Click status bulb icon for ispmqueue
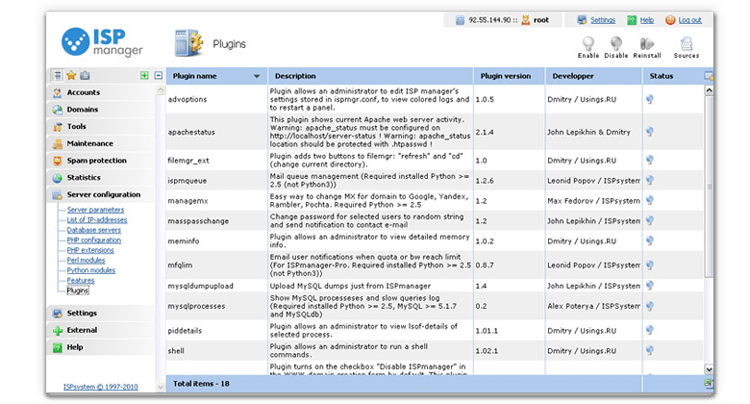This screenshot has height=404, width=750. pos(650,180)
